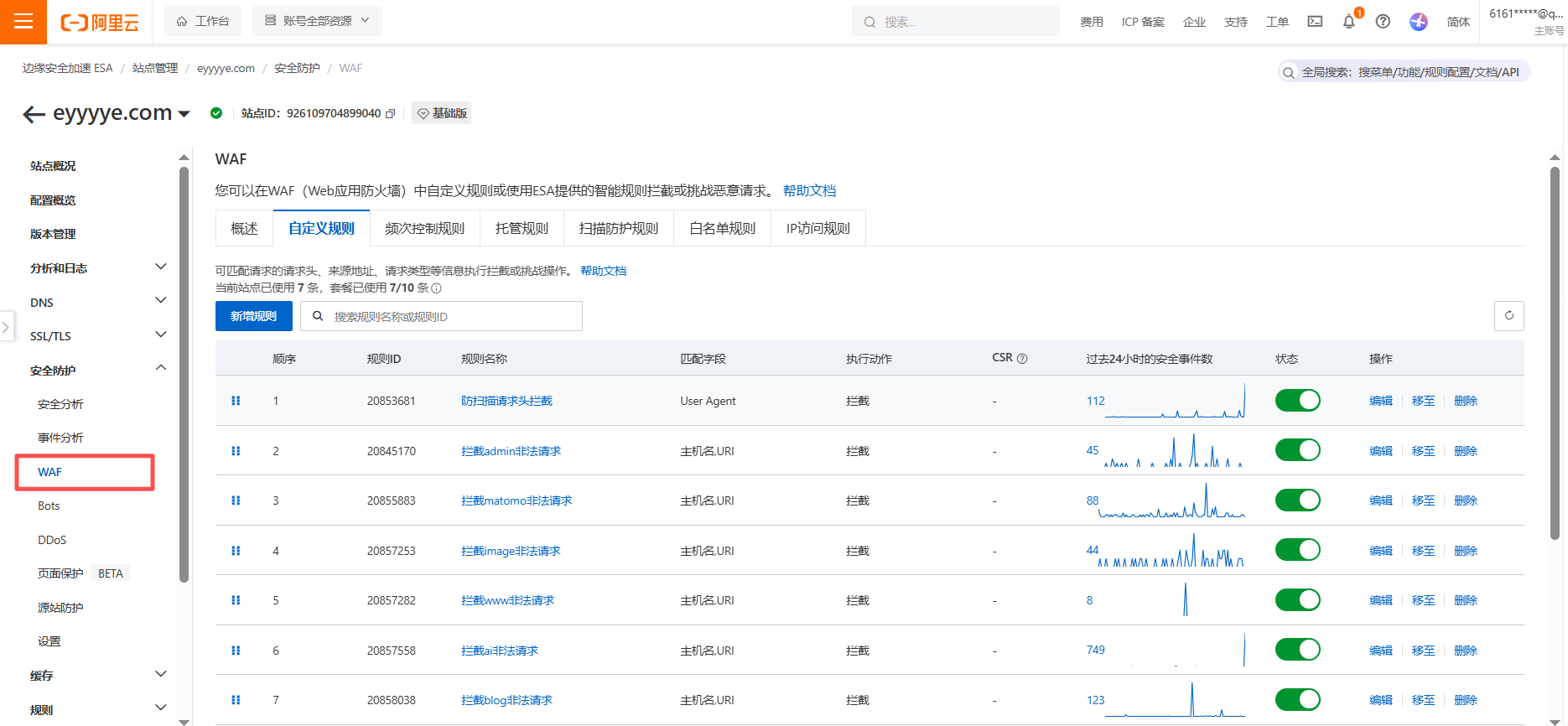Collapse the 安全防护 sidebar section
Screen dimensions: 1568x726
pyautogui.click(x=160, y=369)
